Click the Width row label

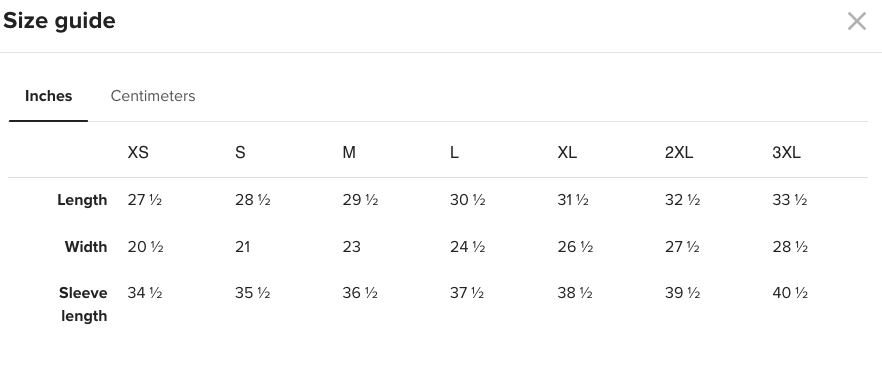(x=86, y=247)
